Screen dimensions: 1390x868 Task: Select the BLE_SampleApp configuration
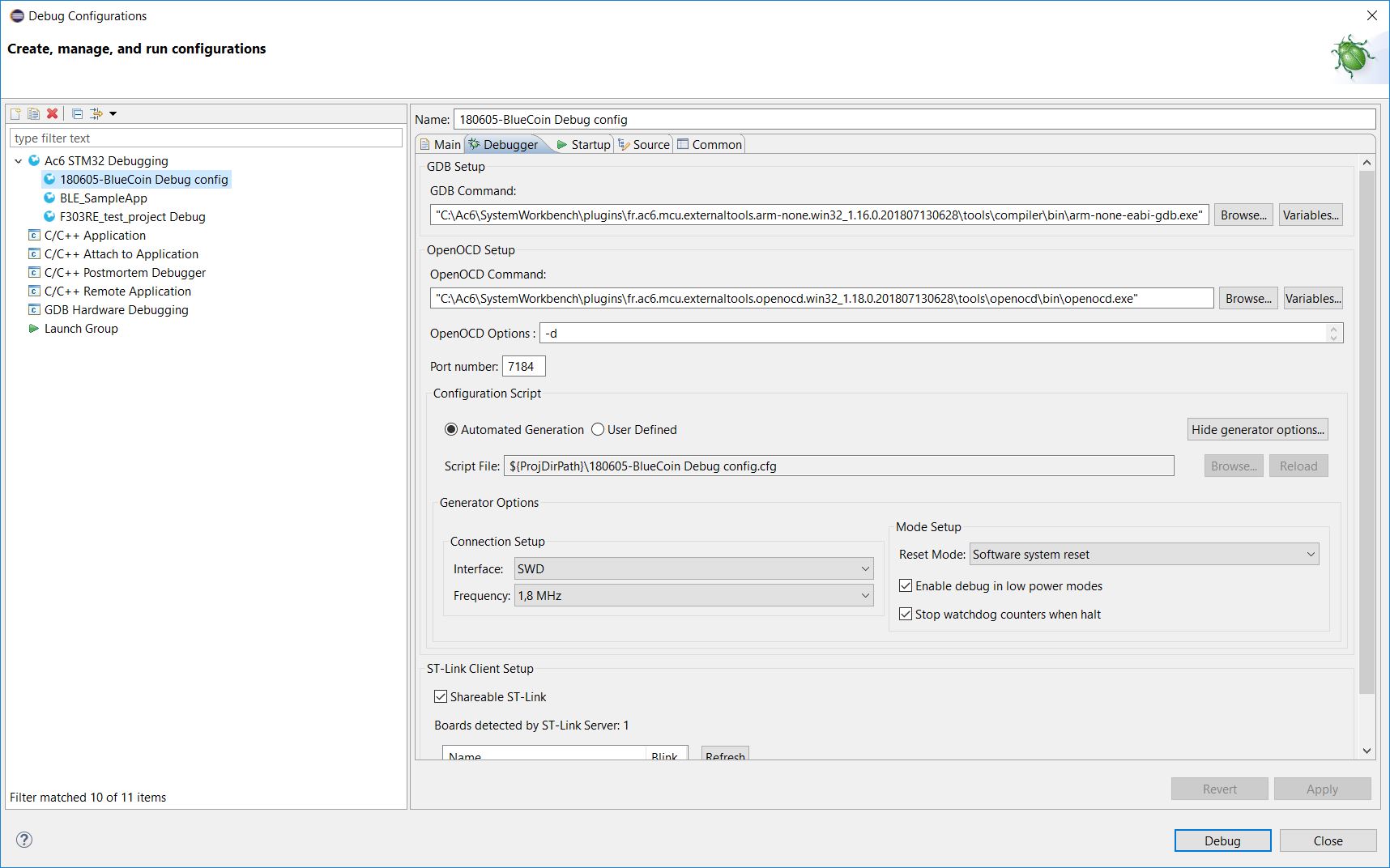click(103, 198)
